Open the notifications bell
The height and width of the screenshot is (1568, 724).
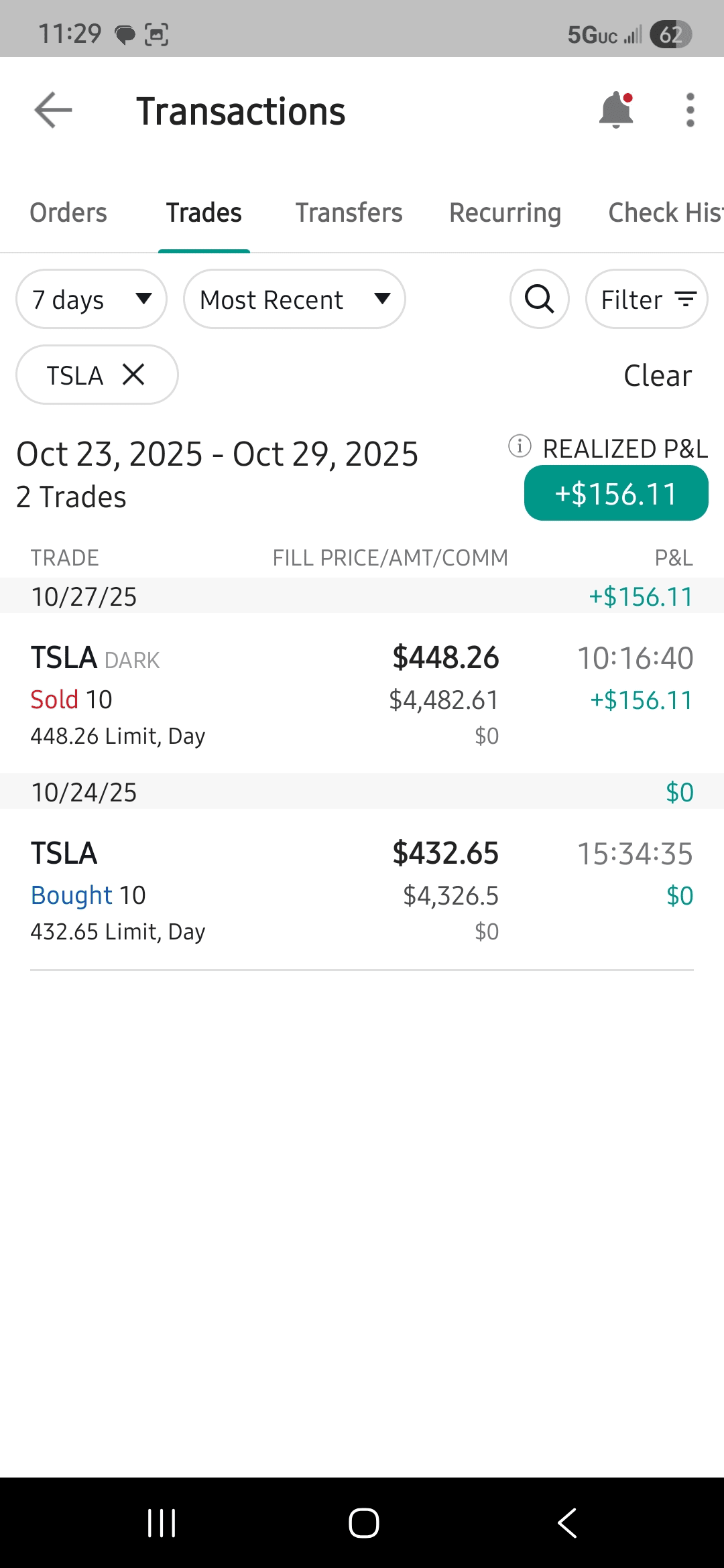point(616,110)
